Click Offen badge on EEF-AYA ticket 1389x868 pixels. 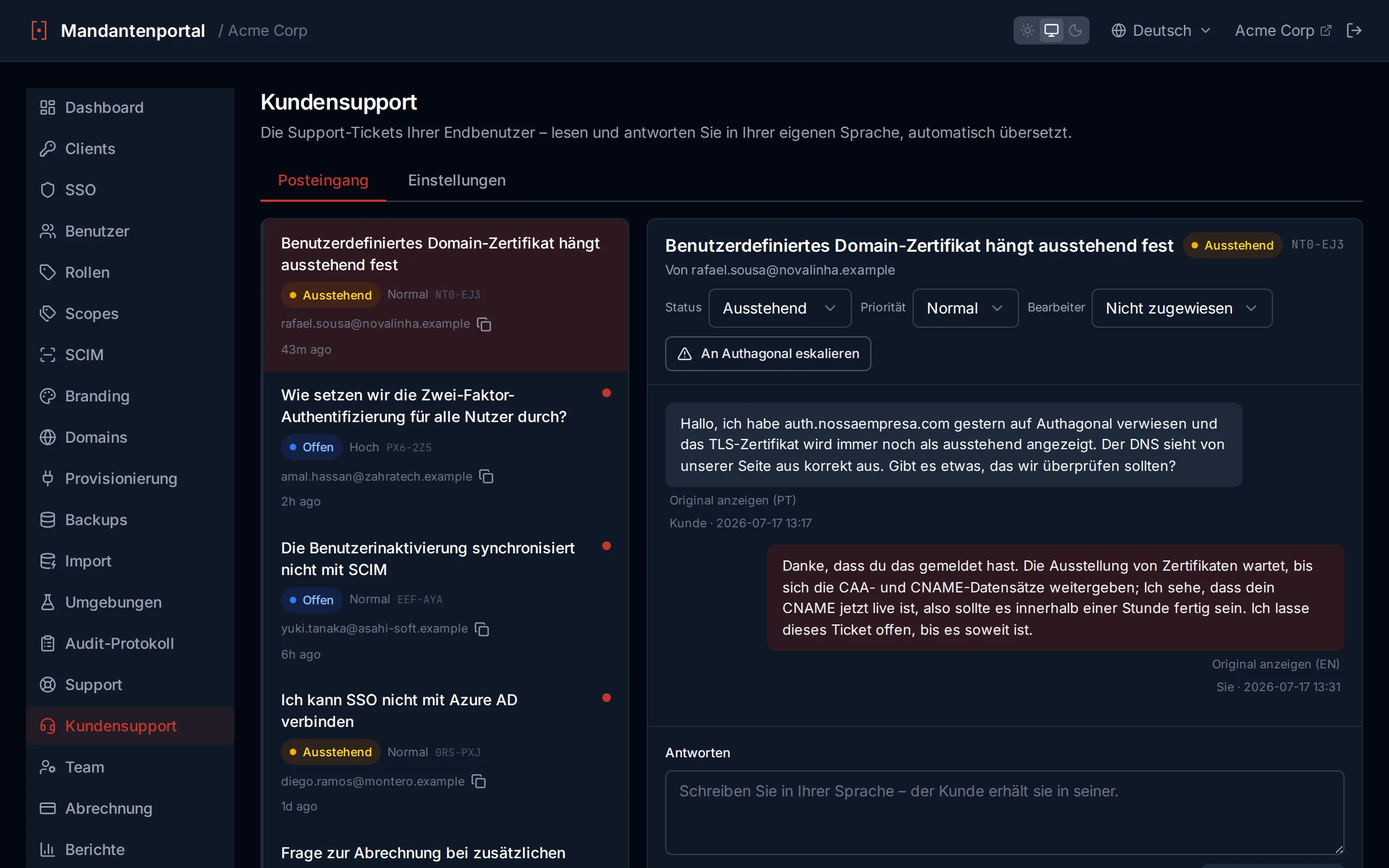click(x=311, y=600)
